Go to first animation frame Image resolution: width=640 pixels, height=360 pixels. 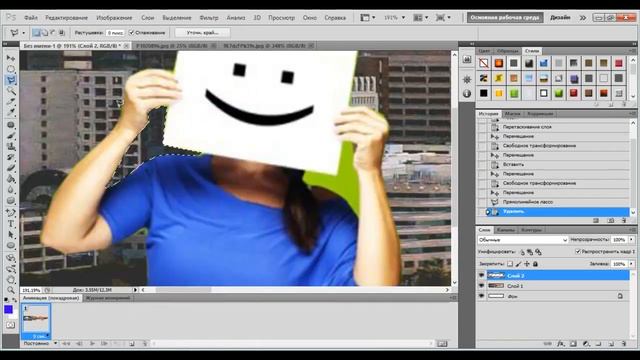pyautogui.click(x=66, y=344)
